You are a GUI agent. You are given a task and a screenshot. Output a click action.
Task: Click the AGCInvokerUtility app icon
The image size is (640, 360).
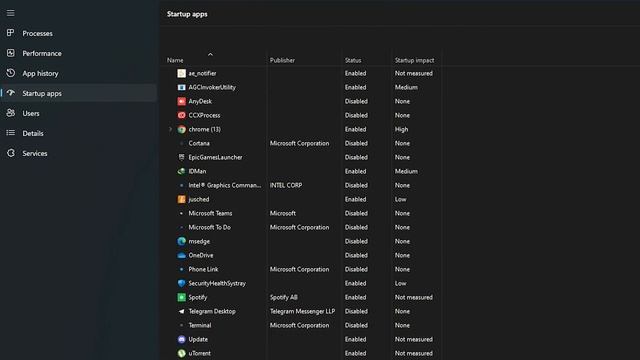coord(182,87)
